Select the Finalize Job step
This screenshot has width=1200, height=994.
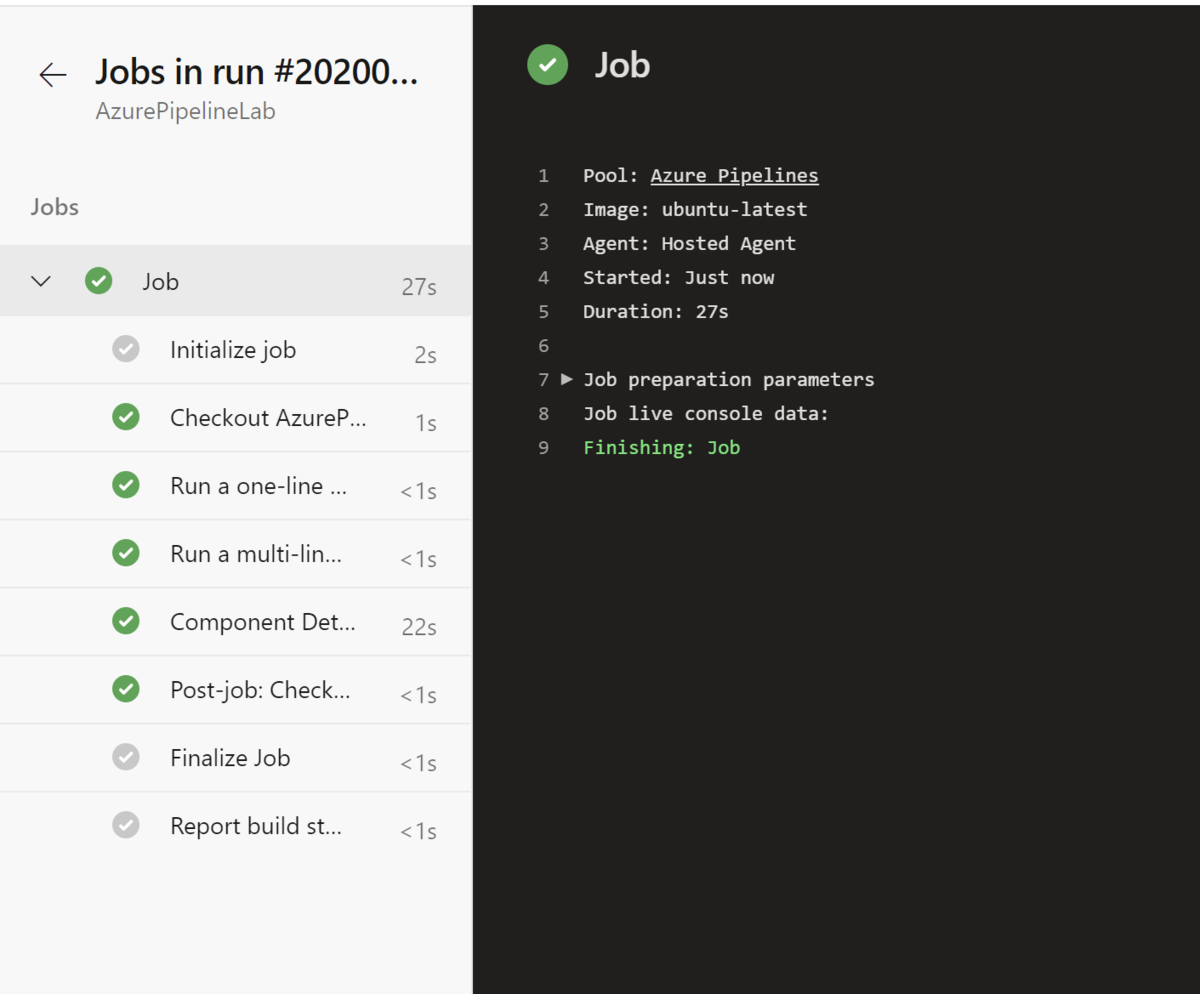click(x=230, y=758)
